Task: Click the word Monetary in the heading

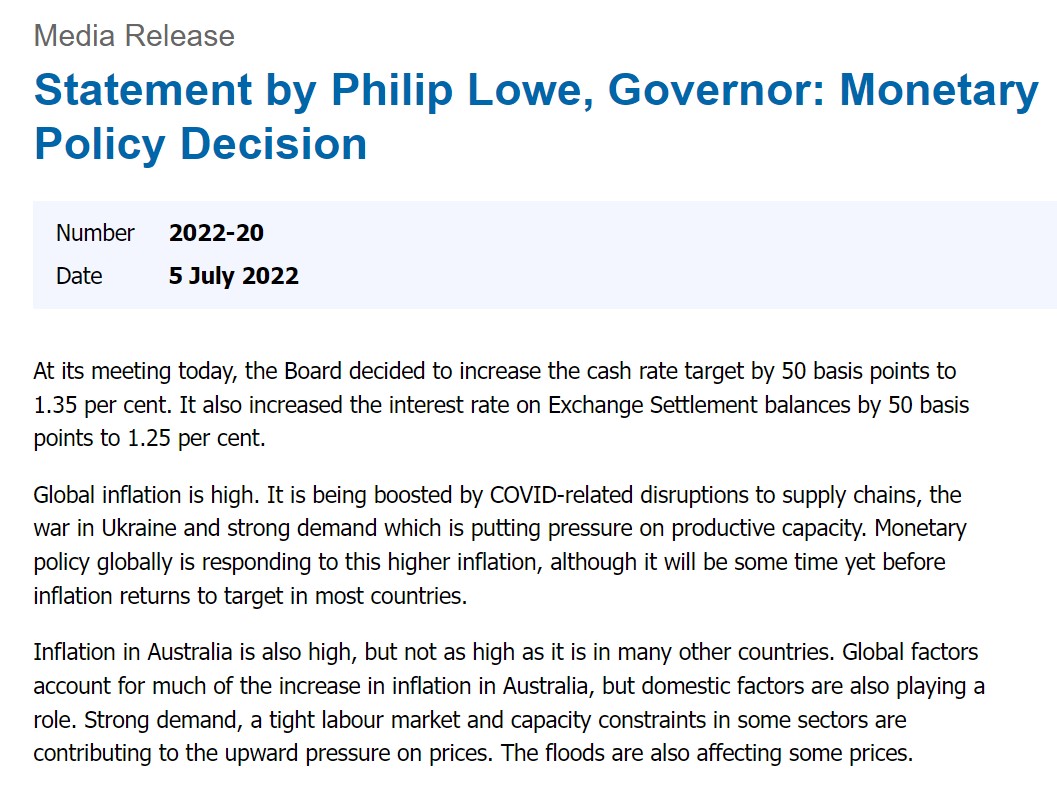Action: 938,90
